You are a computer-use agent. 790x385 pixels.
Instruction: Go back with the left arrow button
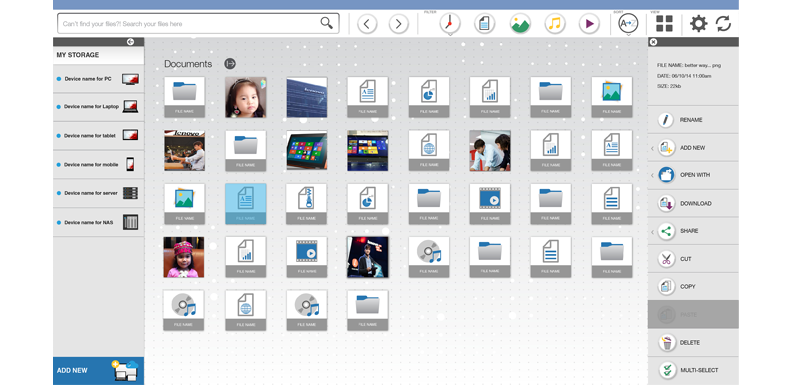(367, 24)
